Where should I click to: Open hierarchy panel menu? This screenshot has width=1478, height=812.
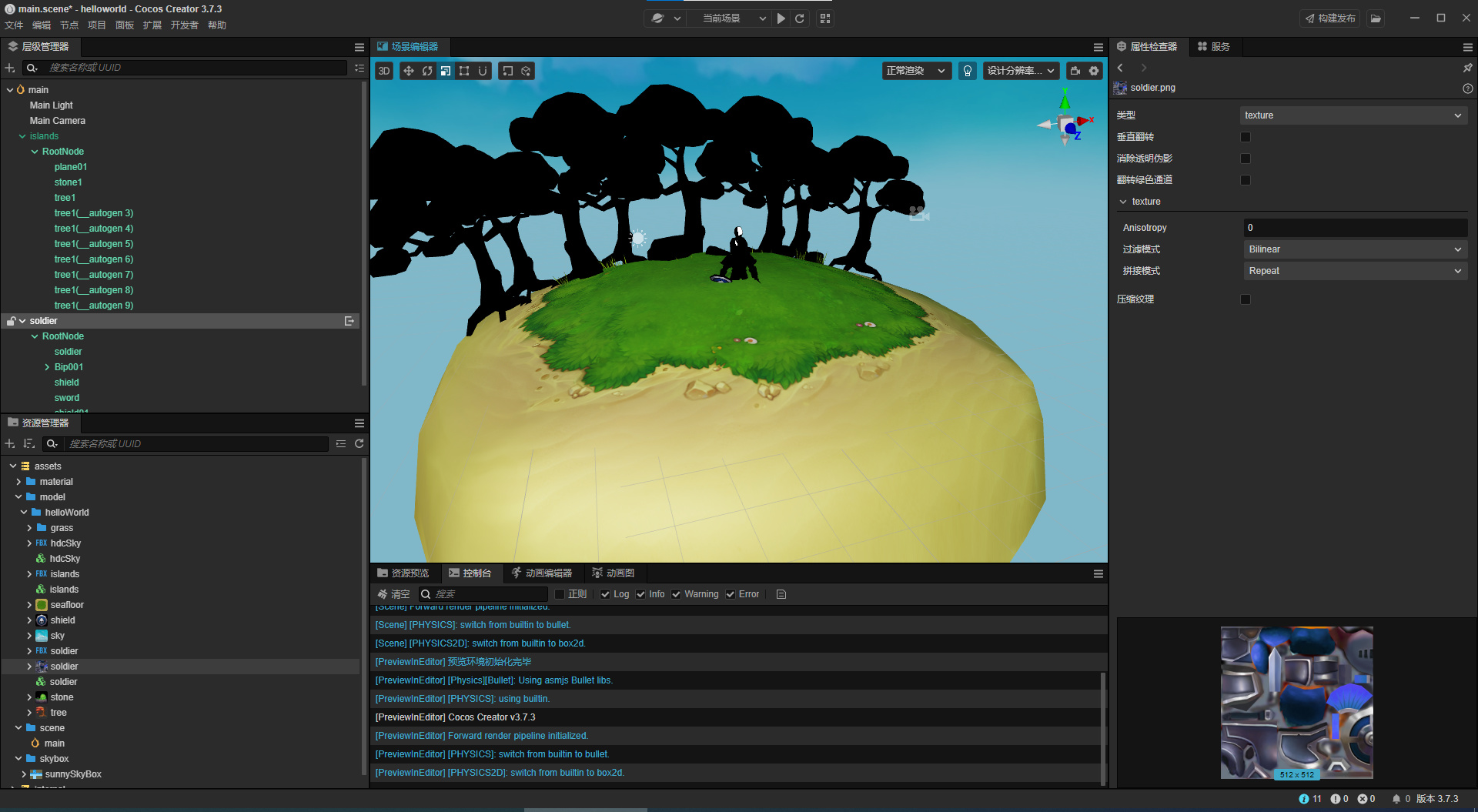[x=359, y=47]
